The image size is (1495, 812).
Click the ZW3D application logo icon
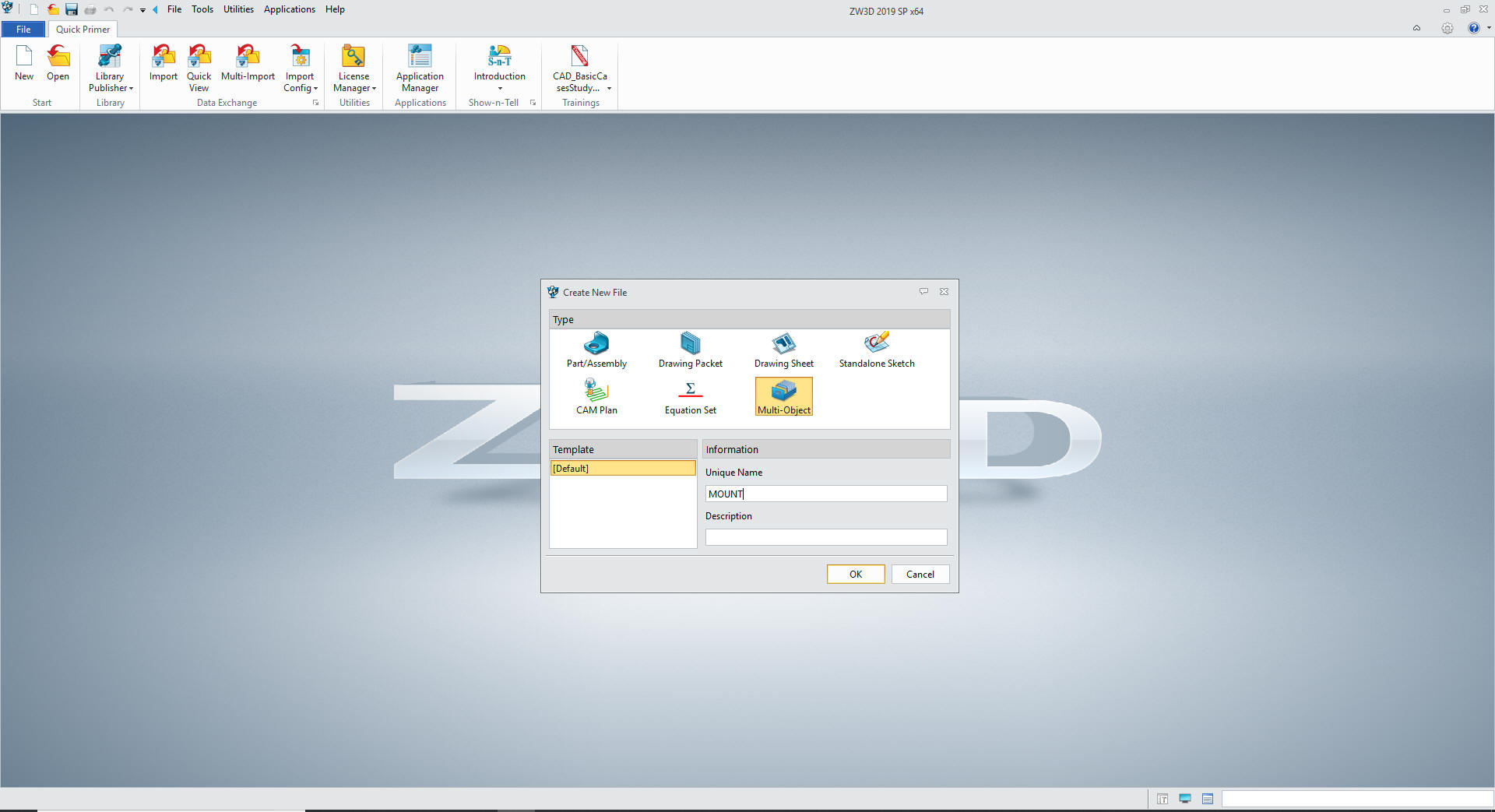click(x=8, y=9)
